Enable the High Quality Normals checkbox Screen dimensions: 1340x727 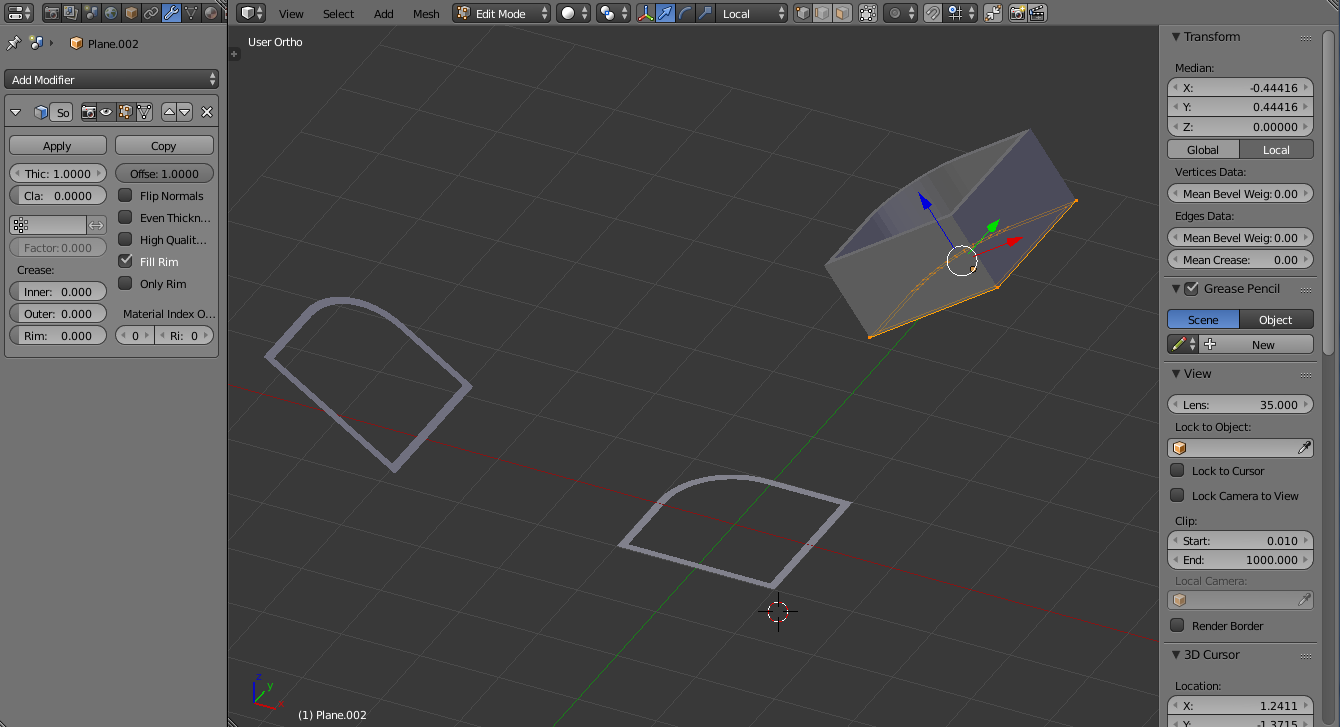[125, 239]
